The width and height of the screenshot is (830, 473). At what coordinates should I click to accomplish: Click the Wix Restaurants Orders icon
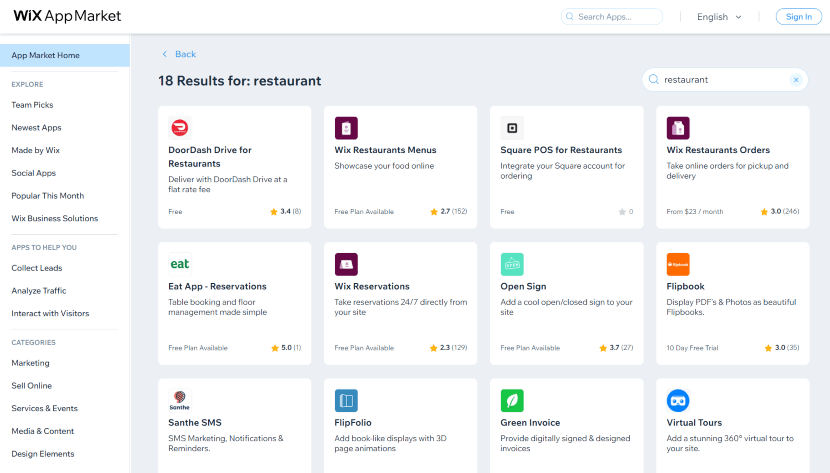pyautogui.click(x=678, y=127)
